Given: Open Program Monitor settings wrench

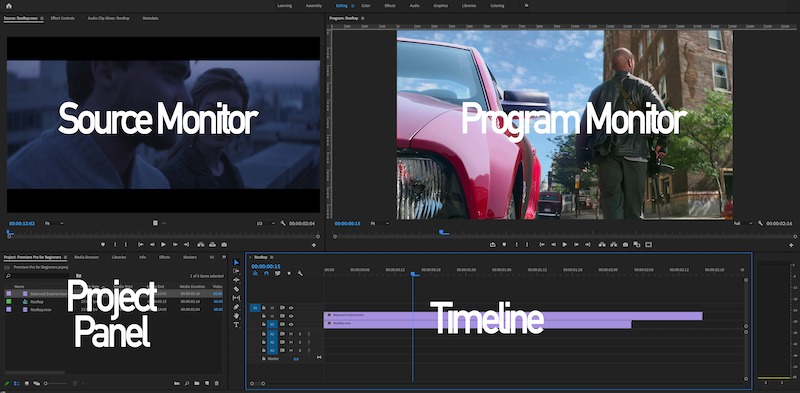Looking at the screenshot, I should click(x=760, y=223).
